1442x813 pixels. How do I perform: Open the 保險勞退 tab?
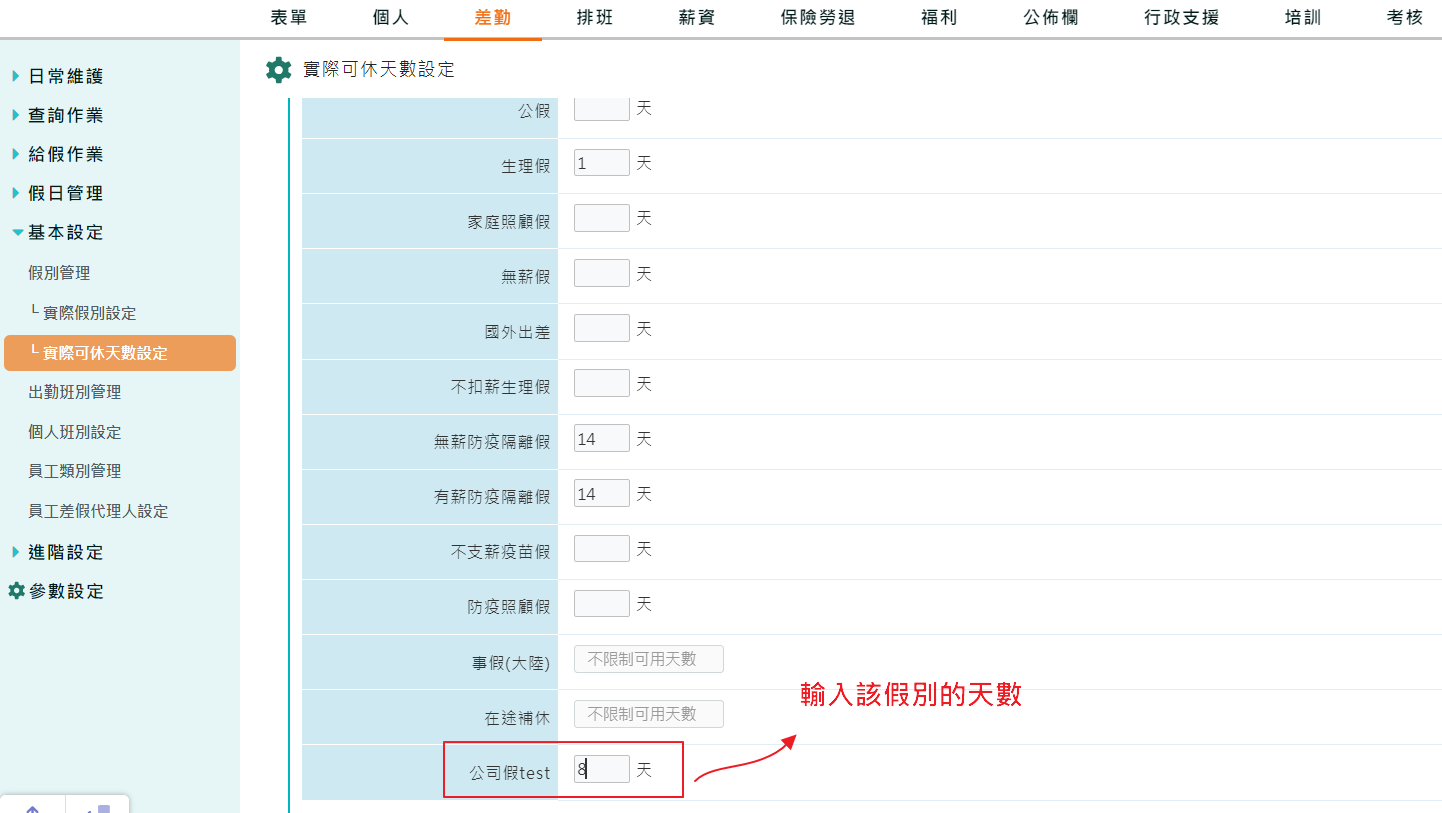817,17
